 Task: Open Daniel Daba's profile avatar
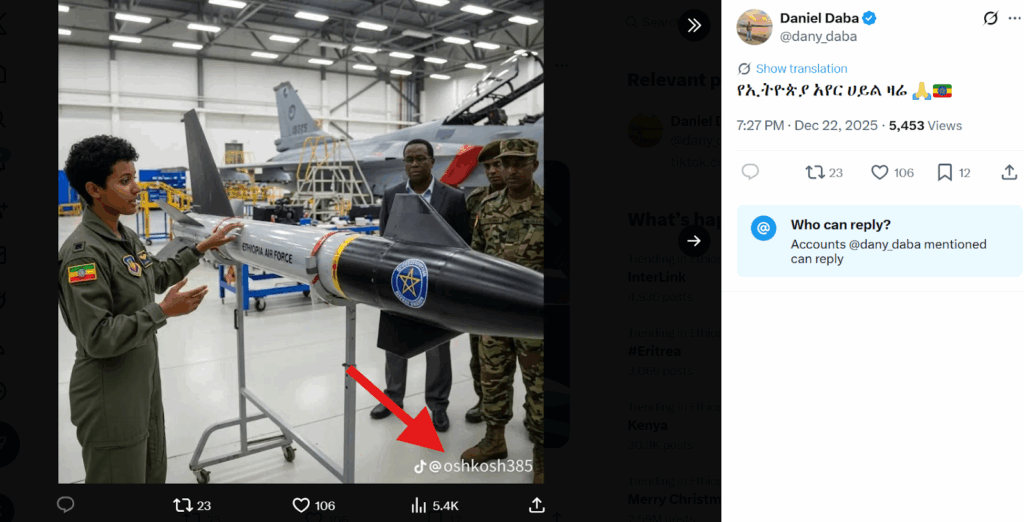click(754, 27)
